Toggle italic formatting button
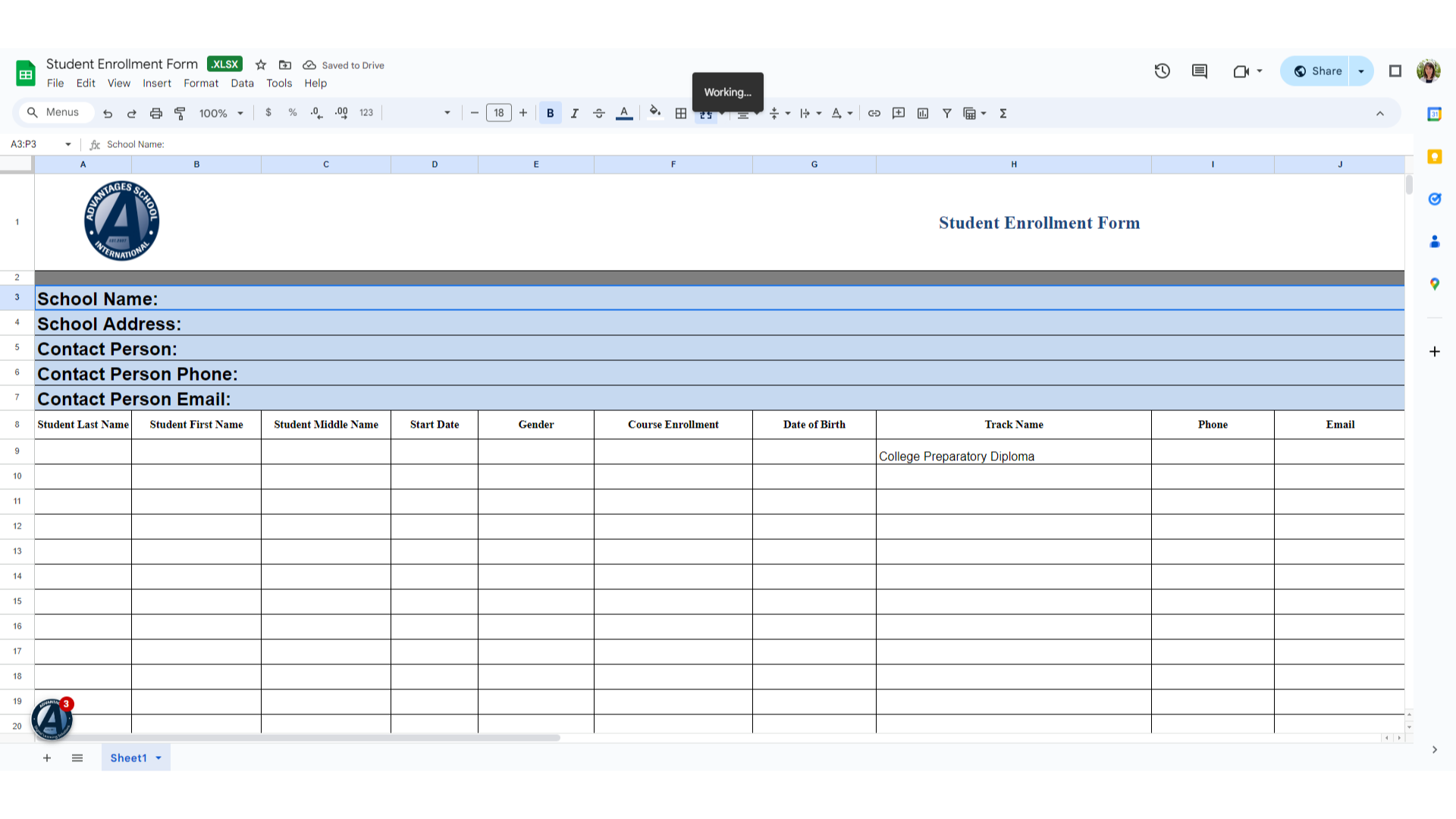 pos(575,113)
